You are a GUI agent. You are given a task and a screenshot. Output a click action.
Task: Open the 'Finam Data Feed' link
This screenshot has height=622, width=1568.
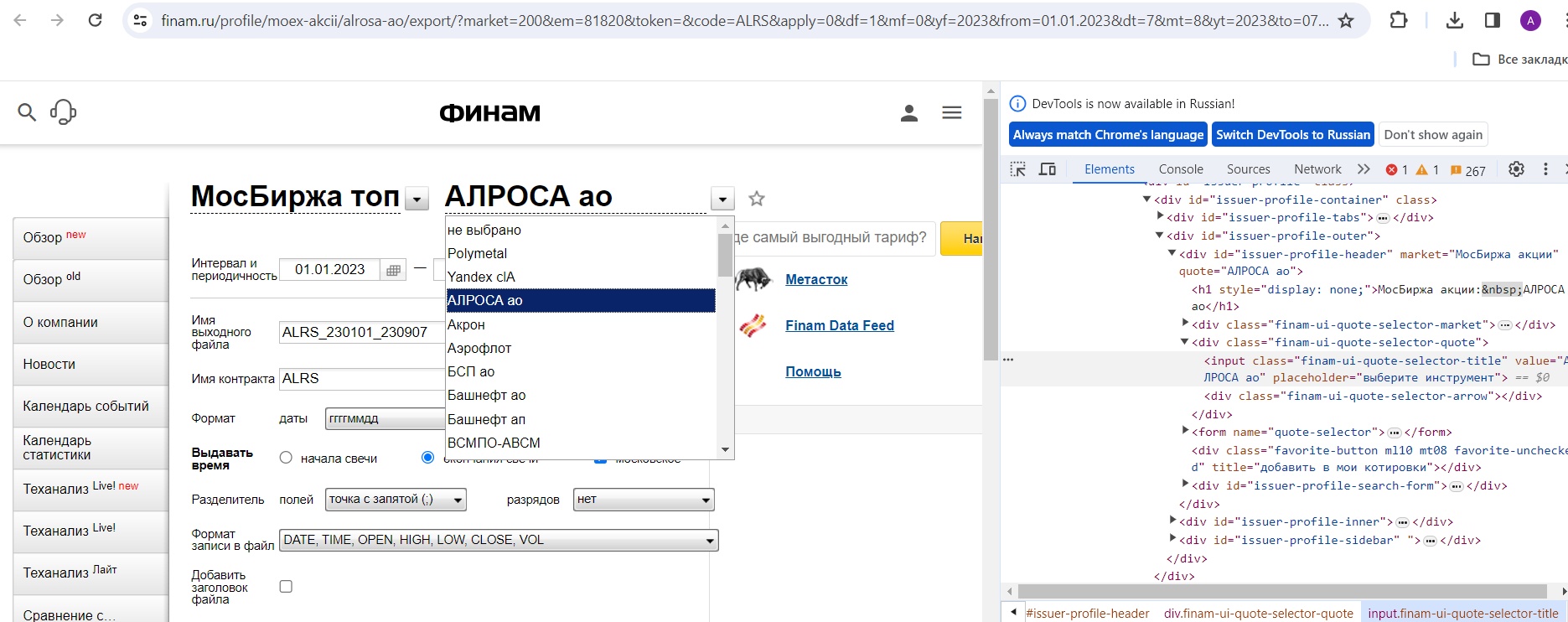click(x=840, y=326)
